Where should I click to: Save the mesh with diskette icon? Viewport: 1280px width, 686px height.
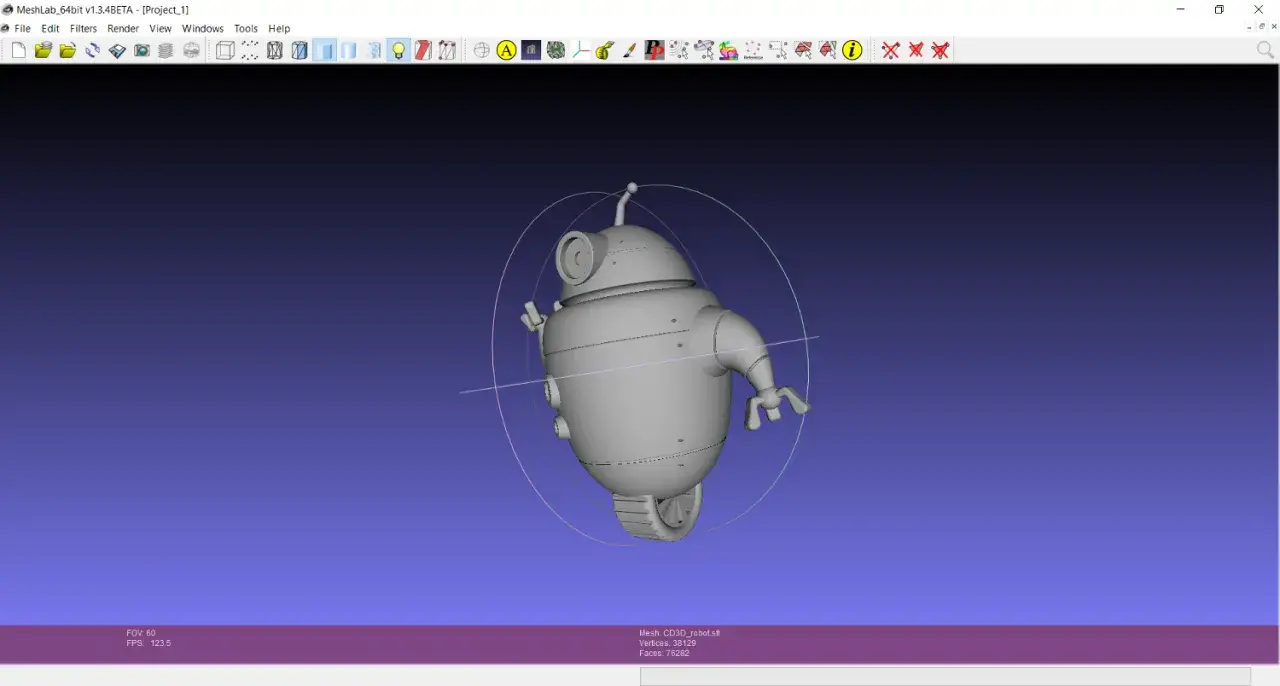tap(117, 50)
